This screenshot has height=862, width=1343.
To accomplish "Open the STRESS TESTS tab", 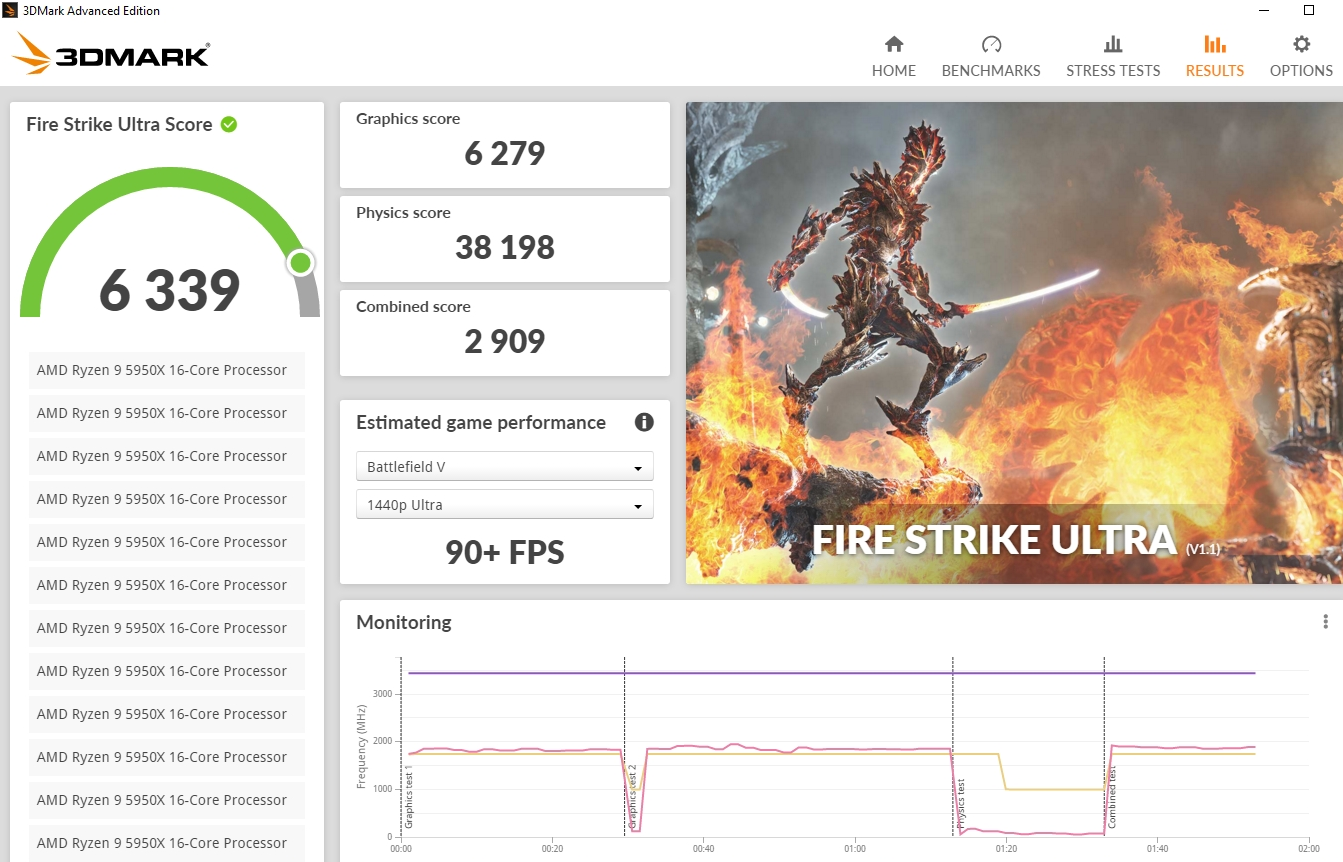I will click(1113, 57).
